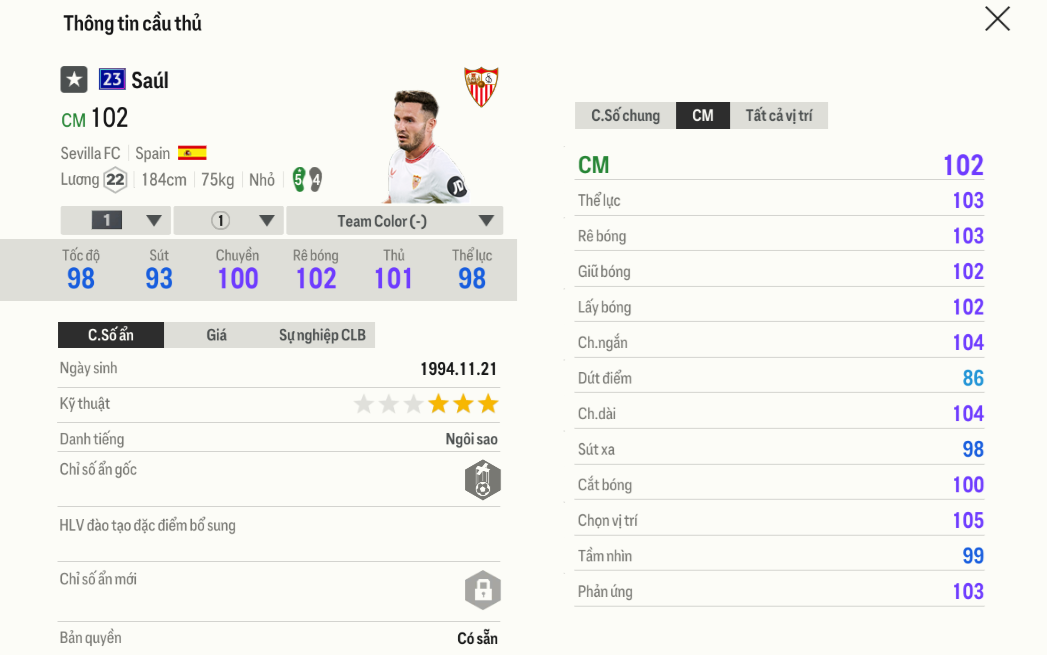Image resolution: width=1047 pixels, height=655 pixels.
Task: Select the C.Số chung stats tab
Action: pos(625,116)
